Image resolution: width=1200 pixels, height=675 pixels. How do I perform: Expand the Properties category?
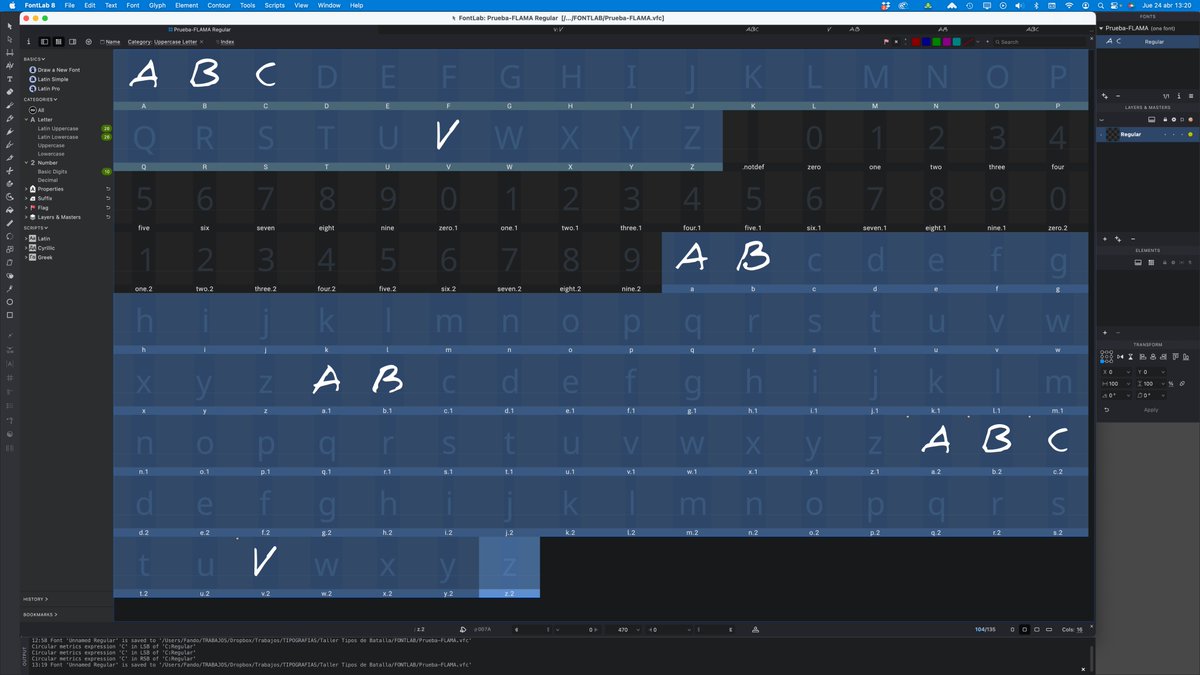pyautogui.click(x=26, y=189)
